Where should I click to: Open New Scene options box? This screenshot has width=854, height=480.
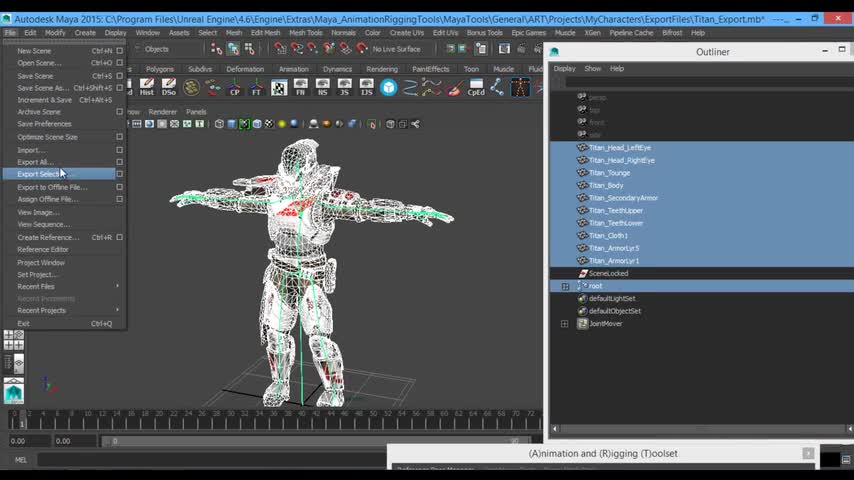[x=120, y=51]
